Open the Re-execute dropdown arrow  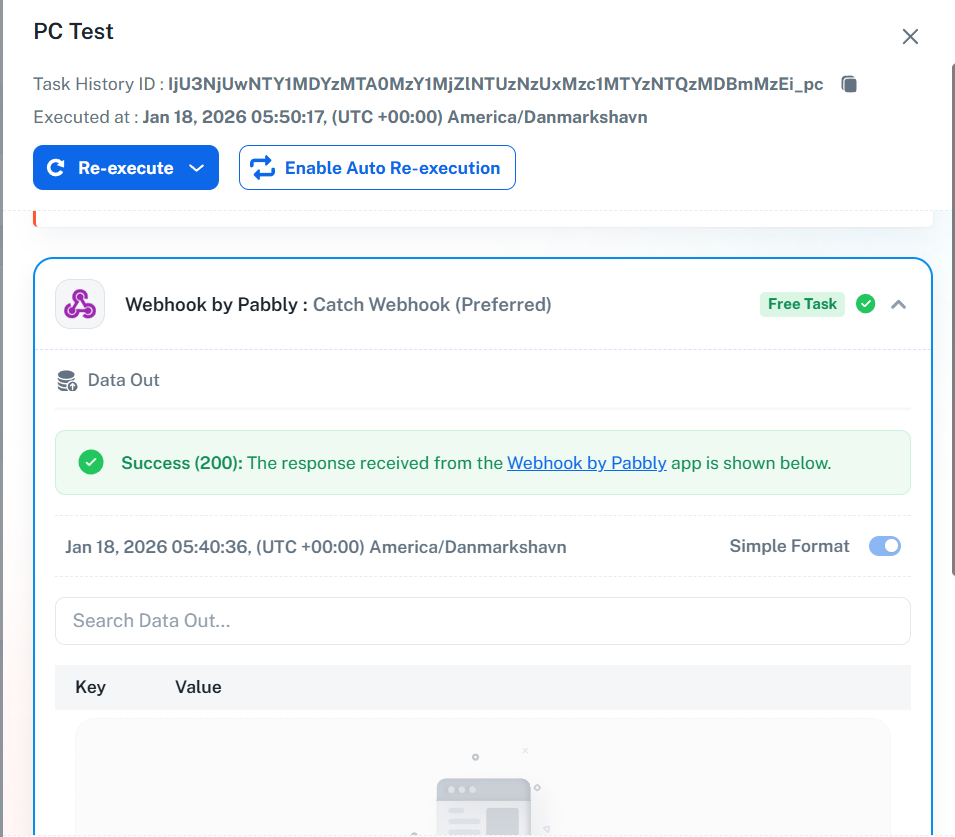click(x=196, y=168)
